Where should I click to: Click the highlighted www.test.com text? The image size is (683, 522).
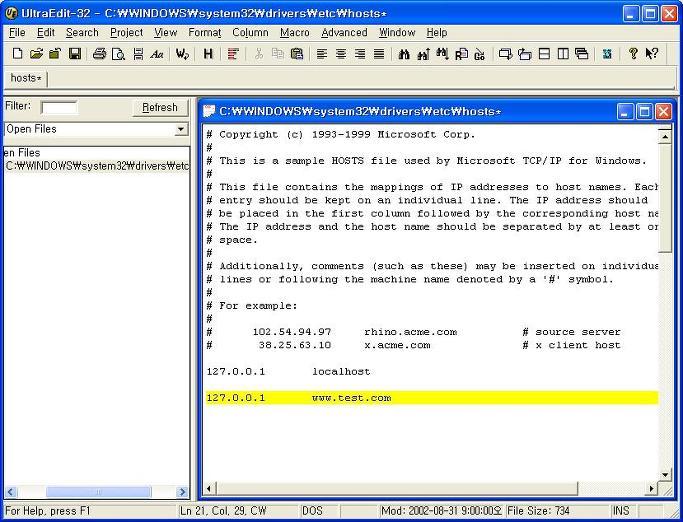[351, 398]
